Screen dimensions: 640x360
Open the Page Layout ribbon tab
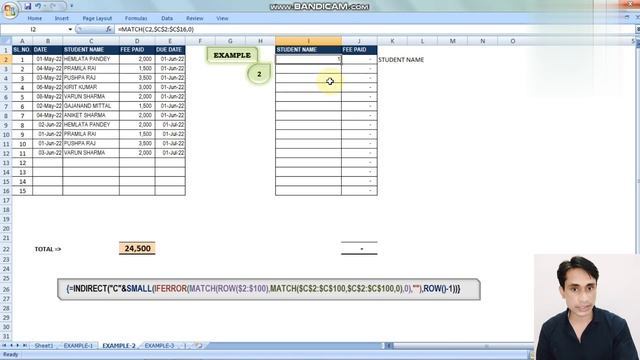tap(97, 18)
